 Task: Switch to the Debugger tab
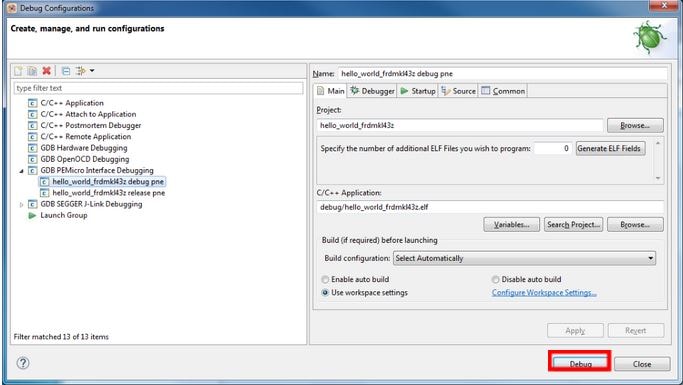[x=372, y=91]
